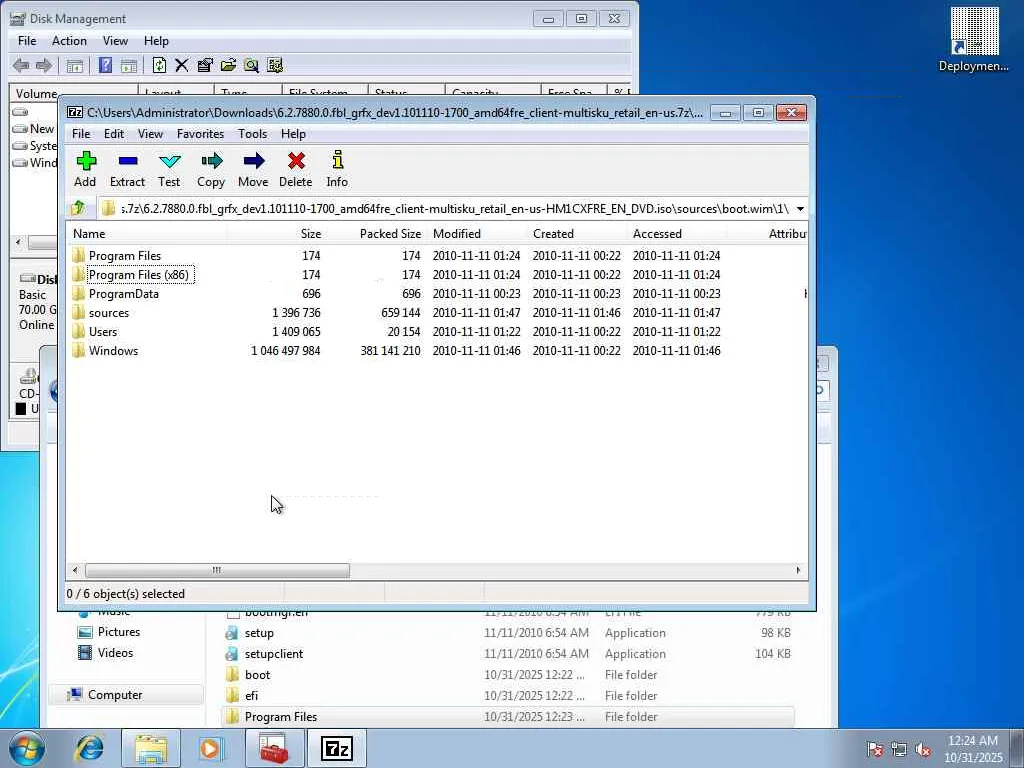Open the View menu in Disk Management
Image resolution: width=1024 pixels, height=768 pixels.
click(x=115, y=40)
